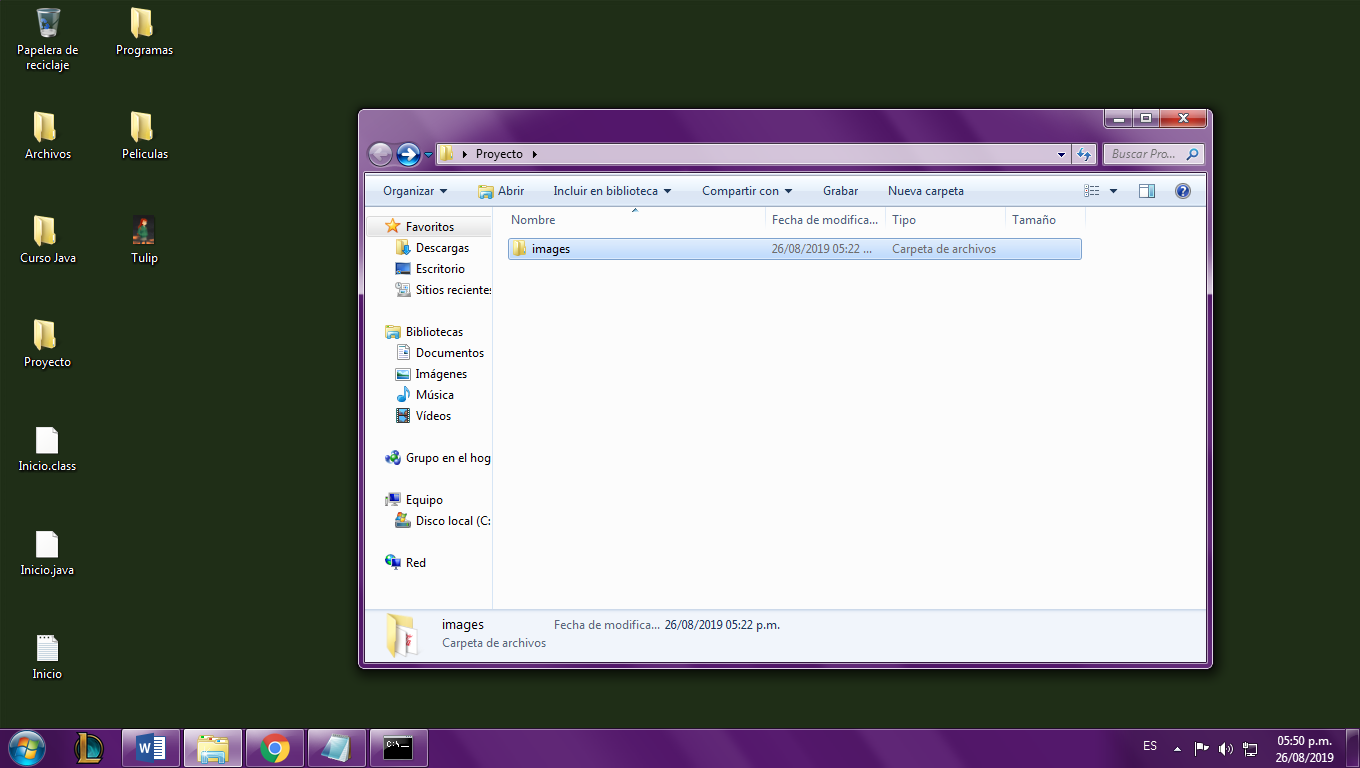The width and height of the screenshot is (1360, 768).
Task: Open Explorer help question mark icon
Action: point(1183,191)
